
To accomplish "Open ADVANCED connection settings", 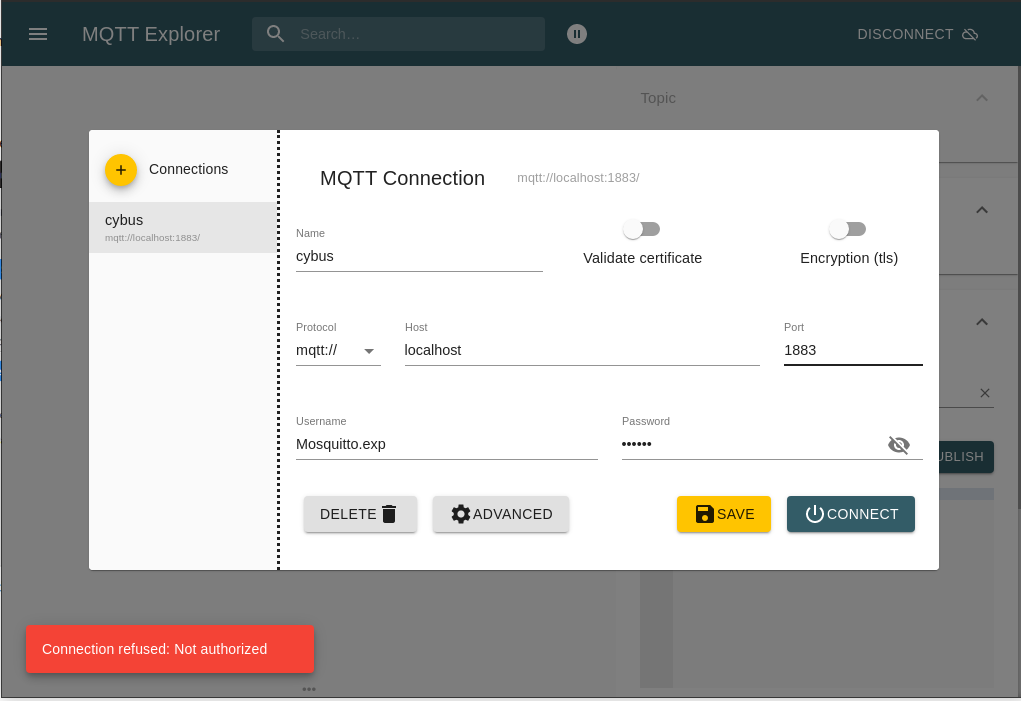I will 501,514.
